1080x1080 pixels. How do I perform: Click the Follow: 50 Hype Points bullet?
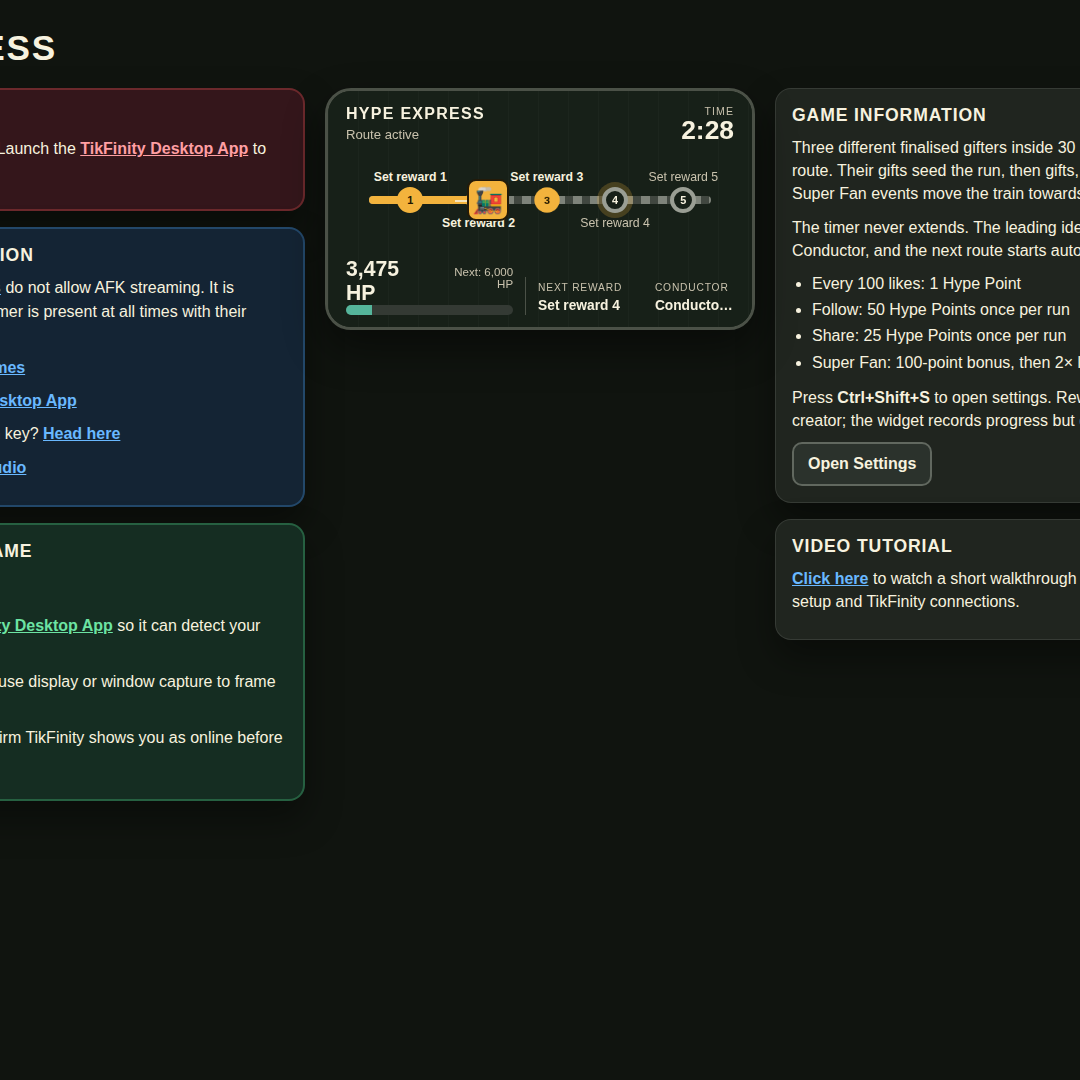click(941, 309)
